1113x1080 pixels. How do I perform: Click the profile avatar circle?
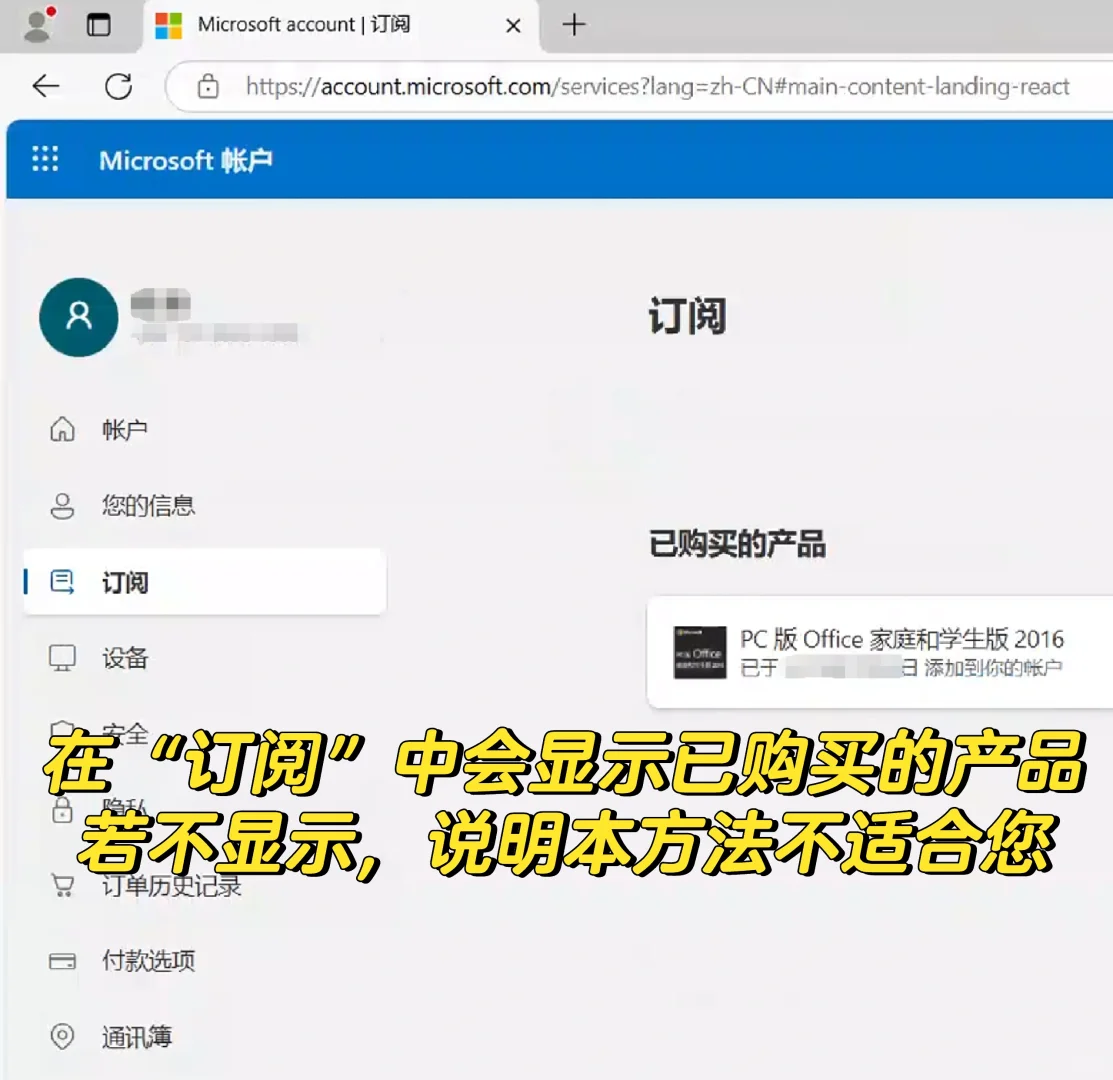[x=79, y=317]
